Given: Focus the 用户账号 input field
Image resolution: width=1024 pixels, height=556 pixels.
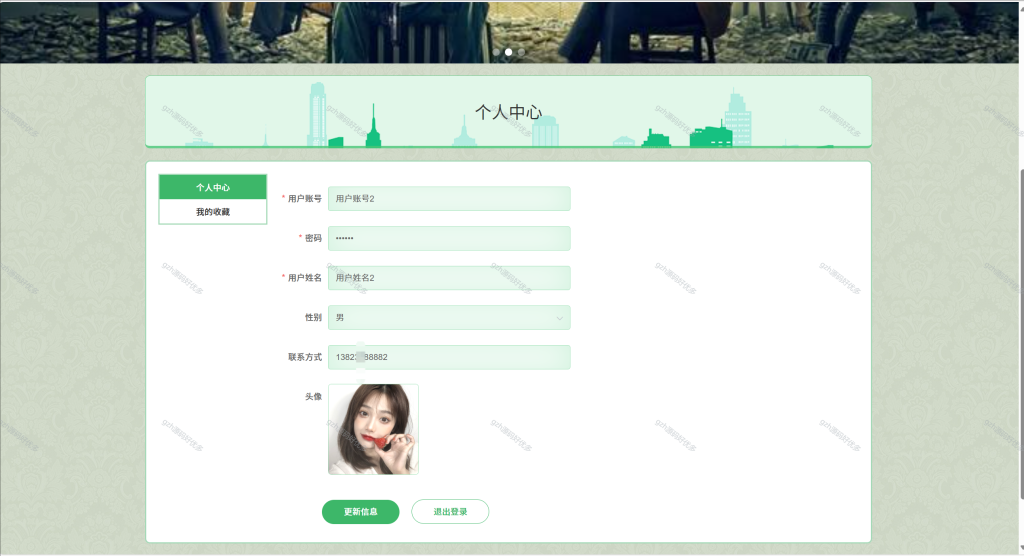Looking at the screenshot, I should tap(449, 199).
